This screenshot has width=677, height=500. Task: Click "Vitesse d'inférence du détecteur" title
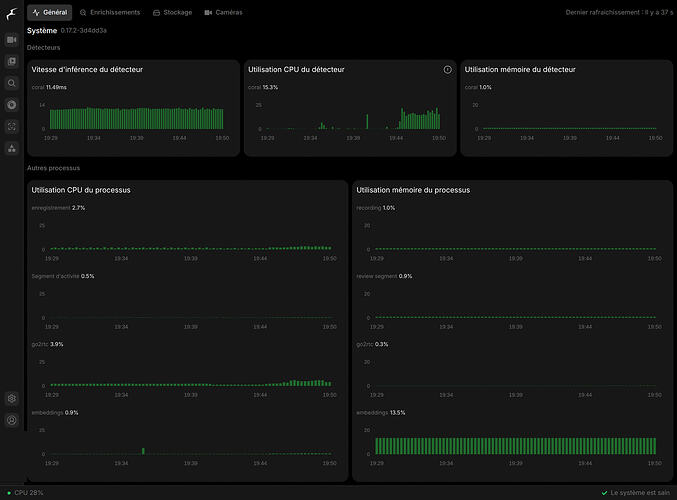[87, 70]
